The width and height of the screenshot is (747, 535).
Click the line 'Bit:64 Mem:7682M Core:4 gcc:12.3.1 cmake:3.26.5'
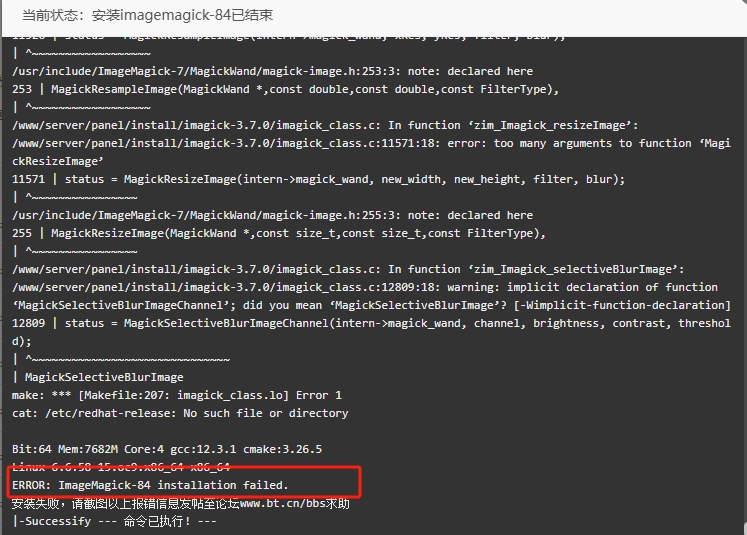click(x=167, y=449)
